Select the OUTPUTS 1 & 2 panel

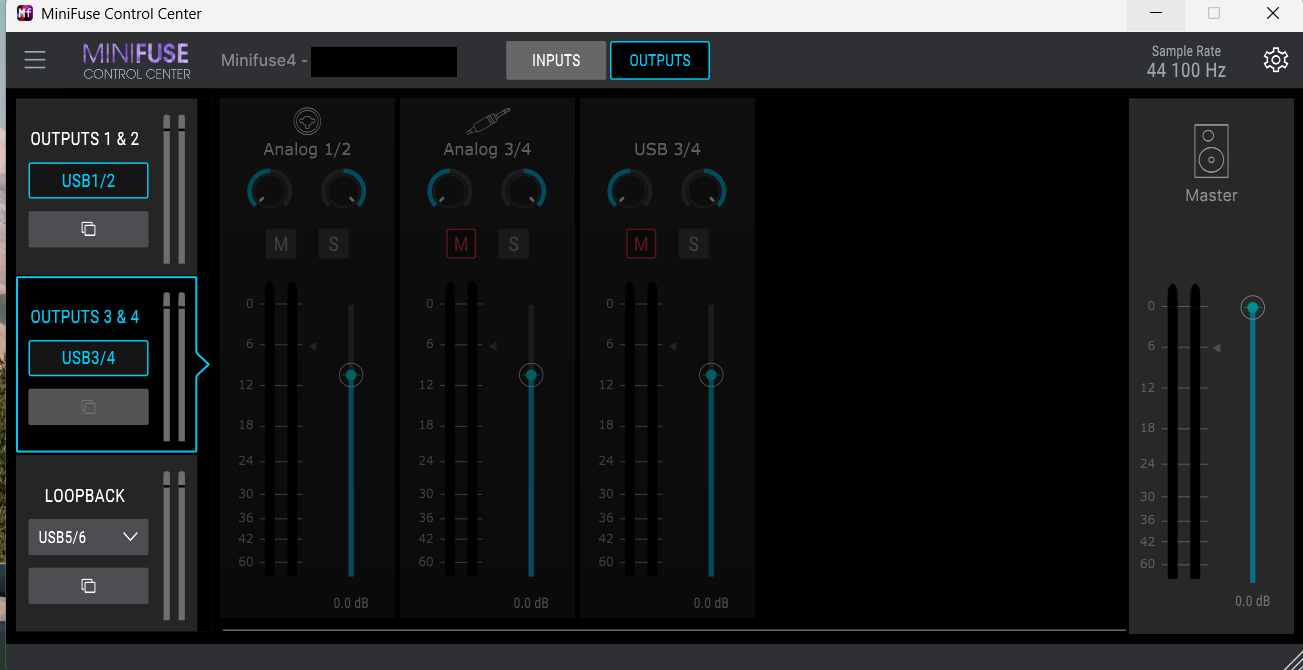(x=85, y=139)
